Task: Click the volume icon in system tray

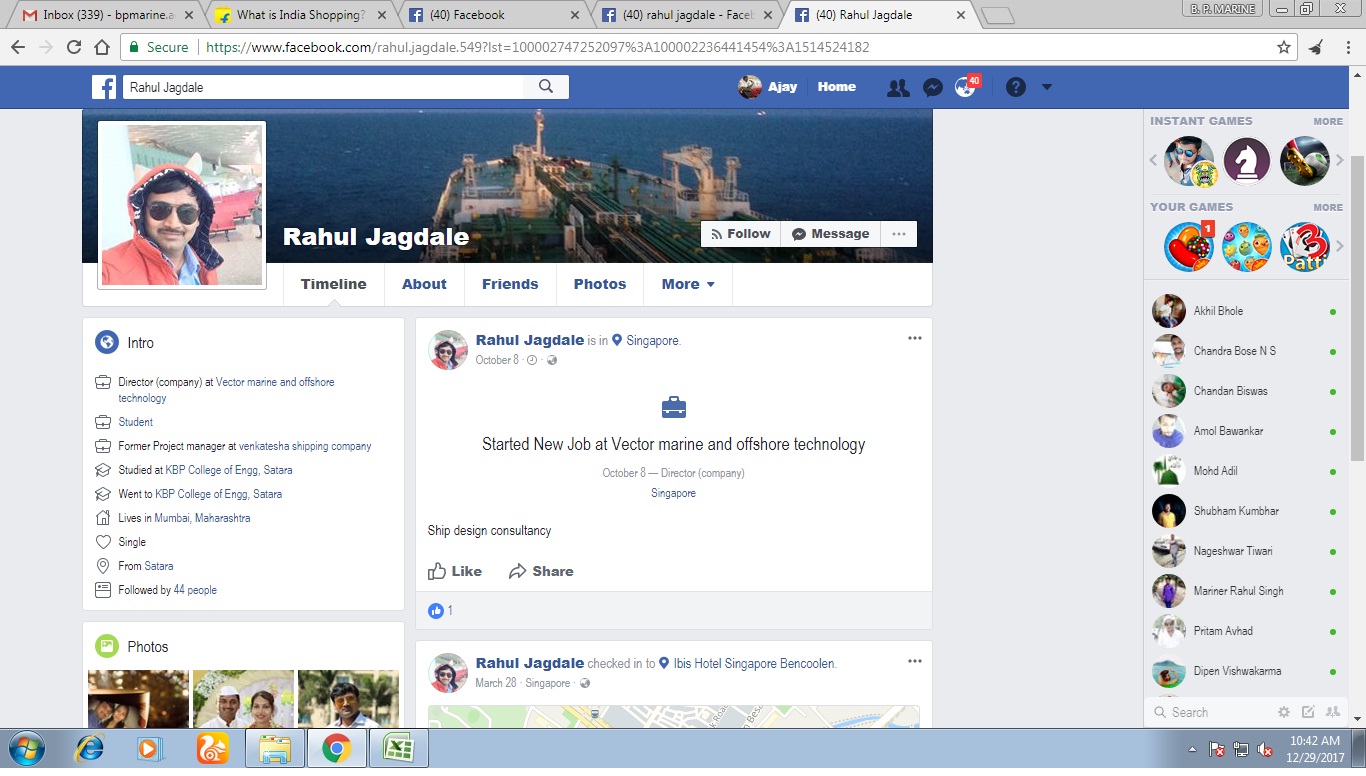Action: point(1264,749)
